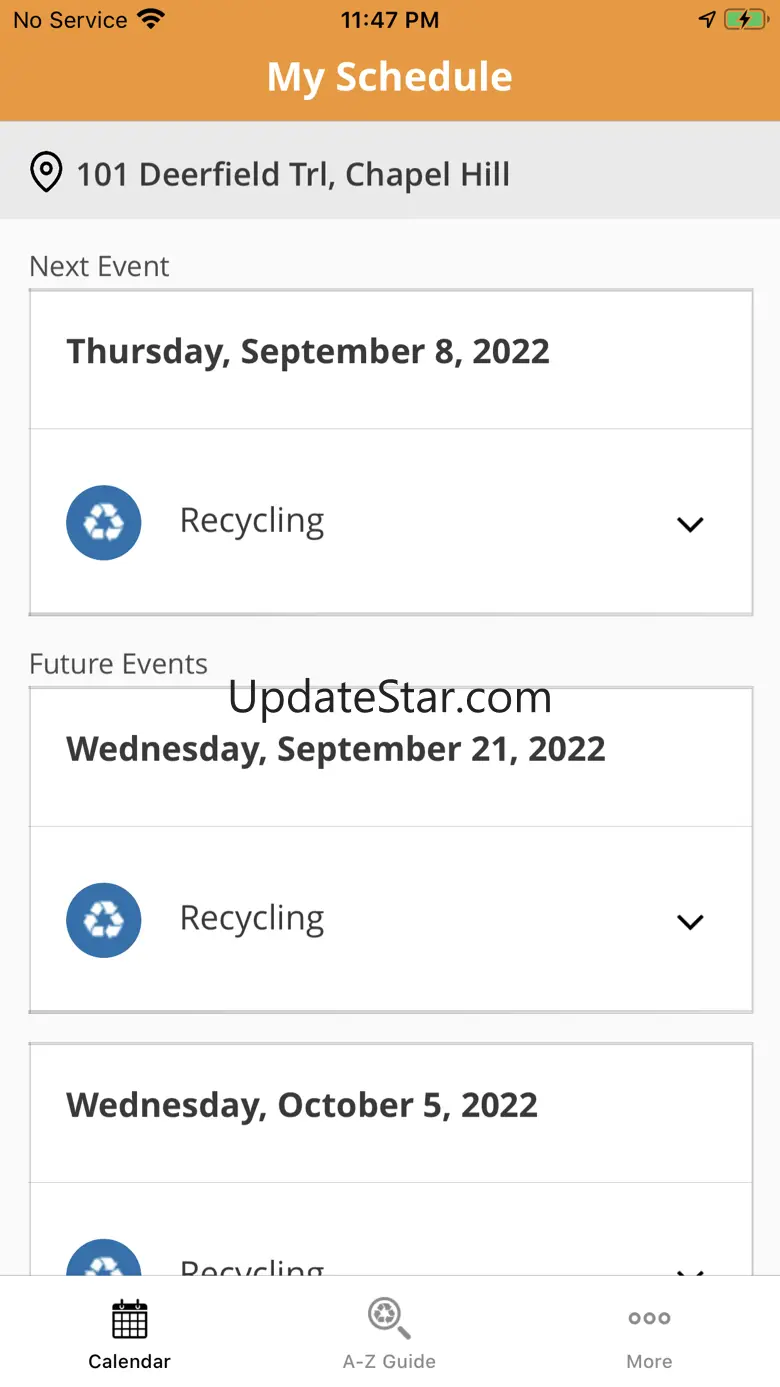Screen dimensions: 780x1387
Task: Open the A-Z Guide search icon
Action: click(389, 1319)
